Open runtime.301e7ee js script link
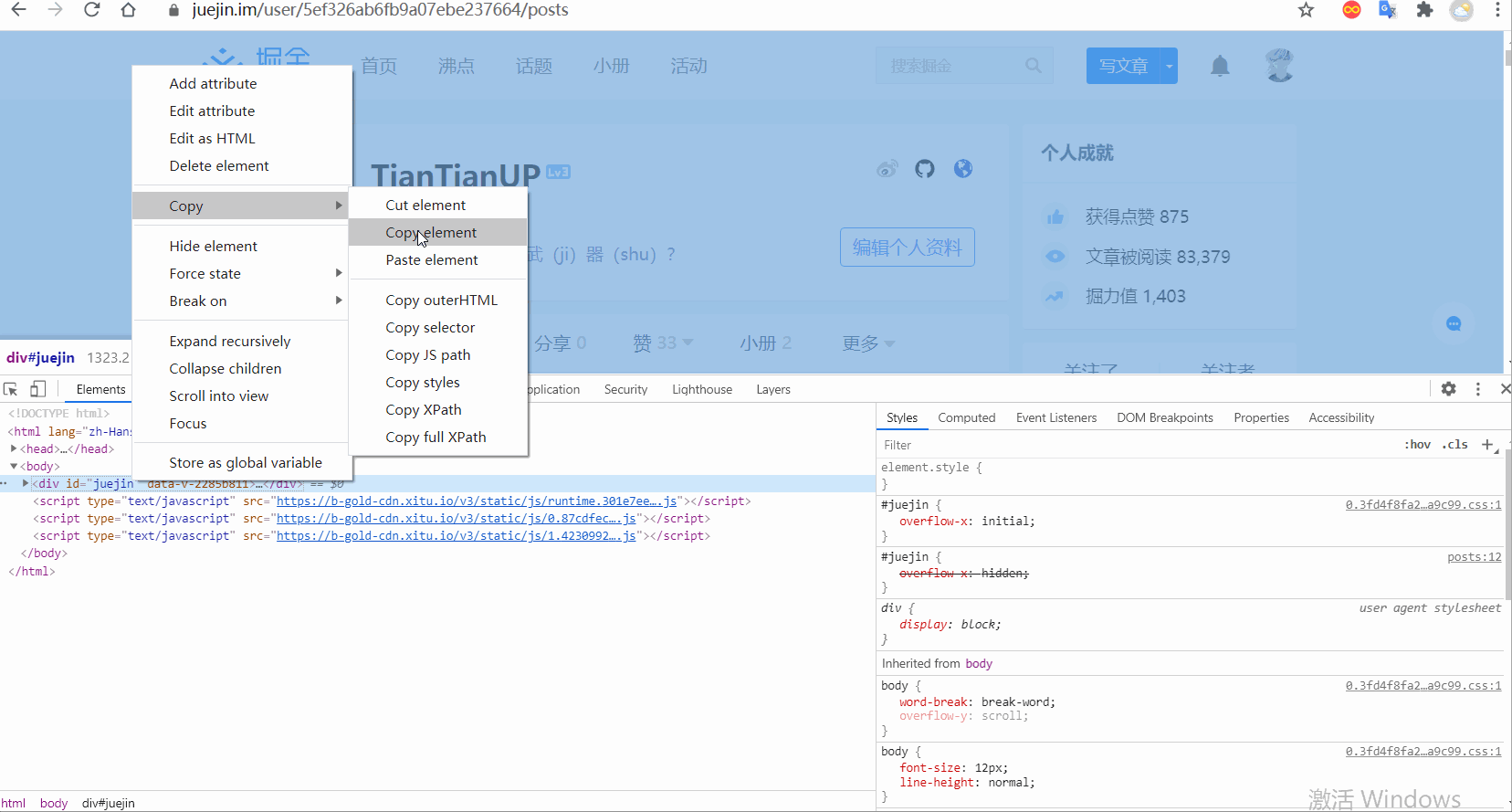This screenshot has height=812, width=1512. click(x=477, y=501)
